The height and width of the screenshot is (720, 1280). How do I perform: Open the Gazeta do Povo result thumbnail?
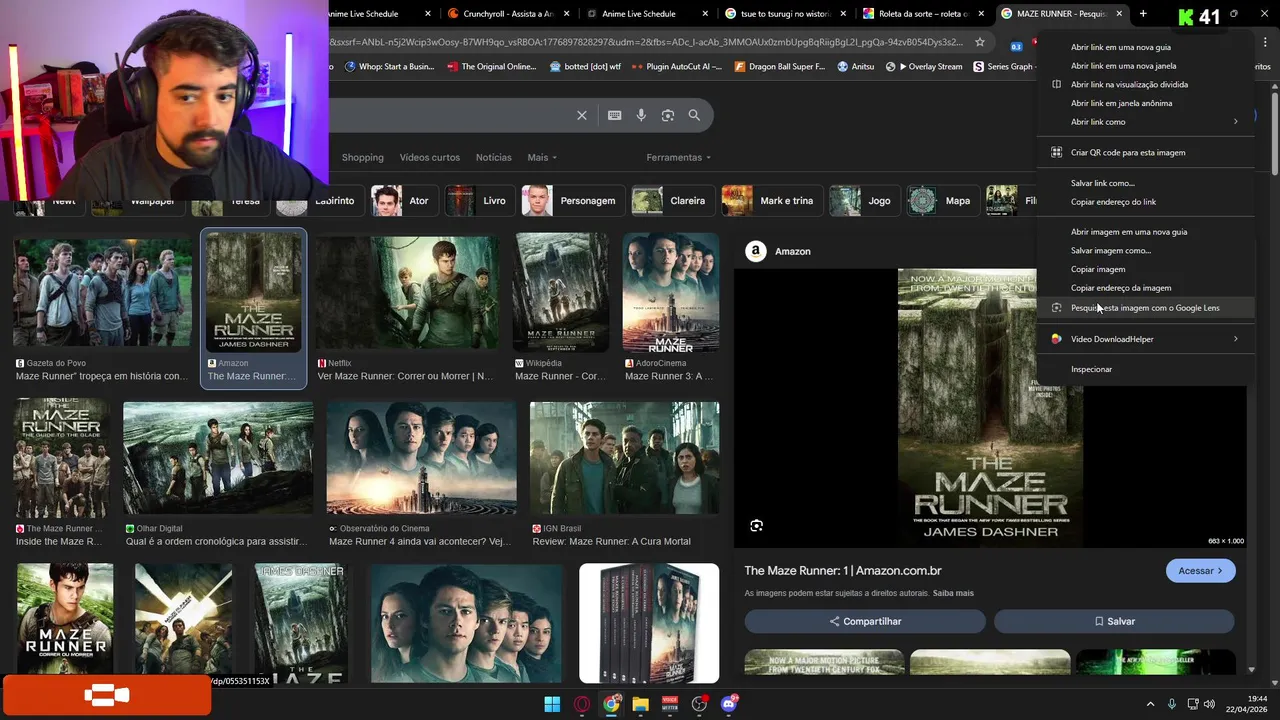tap(102, 294)
